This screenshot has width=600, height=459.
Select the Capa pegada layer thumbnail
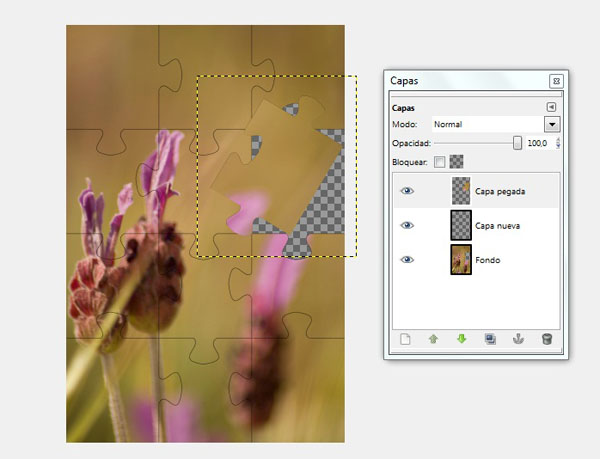[461, 191]
